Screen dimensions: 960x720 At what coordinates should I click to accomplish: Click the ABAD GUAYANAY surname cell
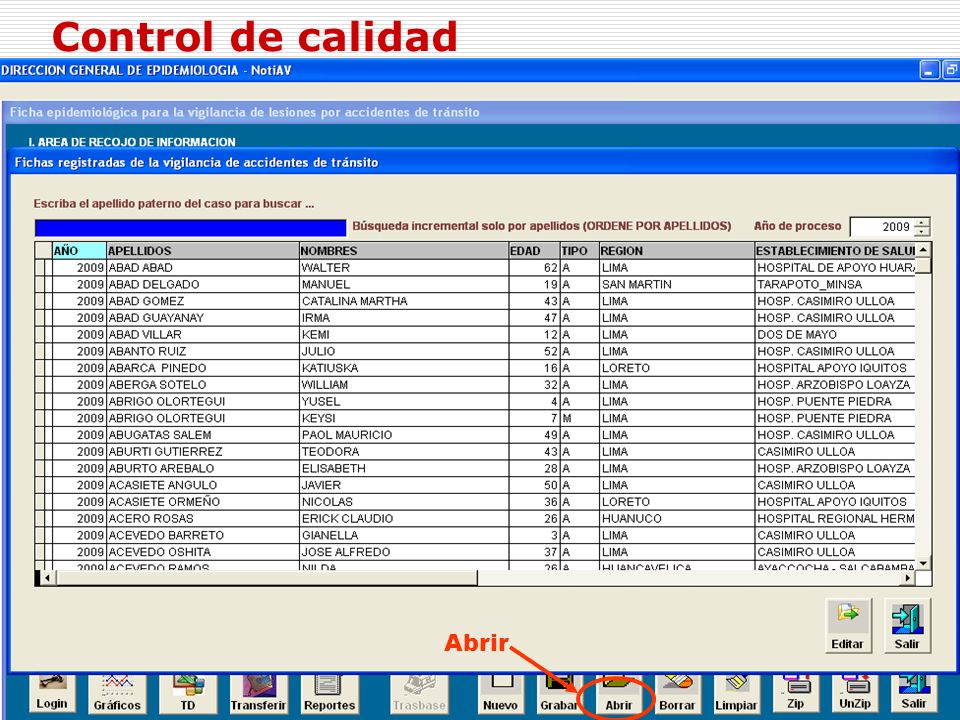(x=203, y=318)
